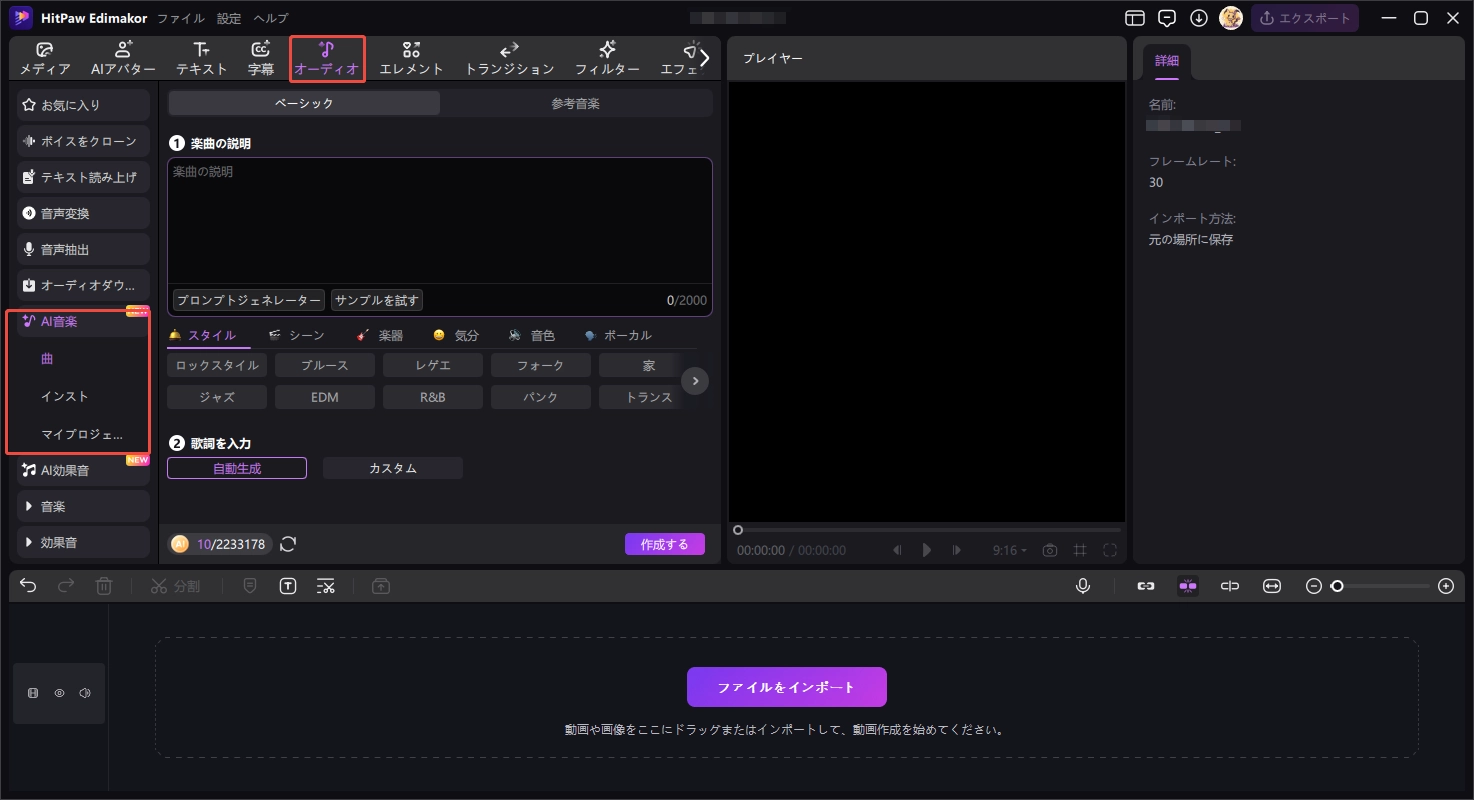Toggle the EDM style tag
1474x800 pixels.
pos(325,397)
